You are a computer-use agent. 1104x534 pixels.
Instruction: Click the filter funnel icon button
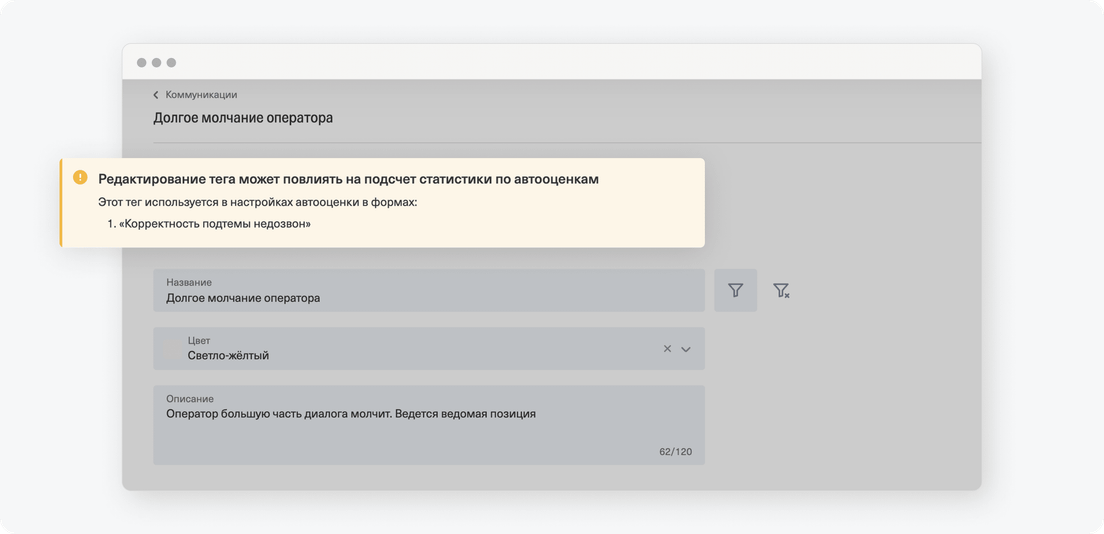[735, 290]
